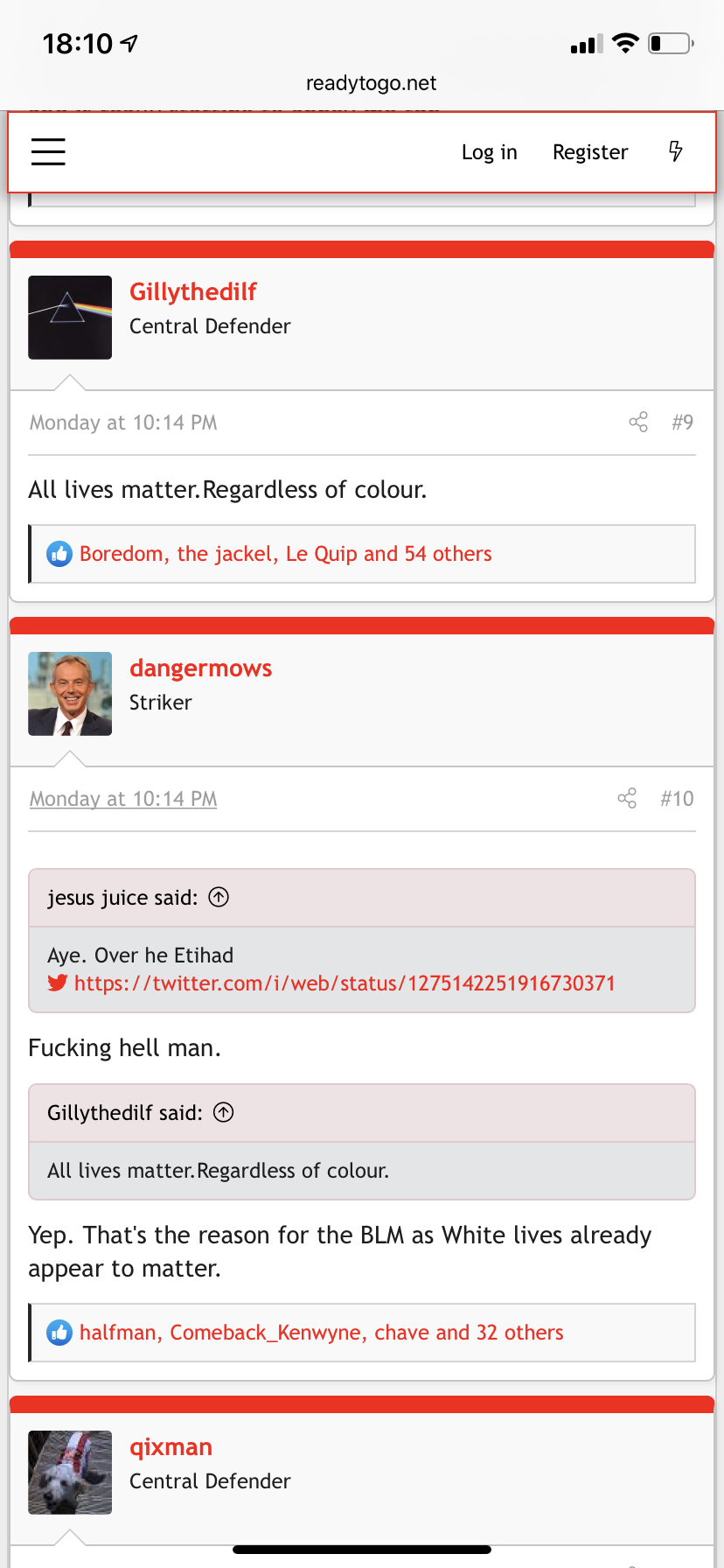Image resolution: width=724 pixels, height=1568 pixels.
Task: Tap 'Striker' title under dangermows
Action: 161,703
